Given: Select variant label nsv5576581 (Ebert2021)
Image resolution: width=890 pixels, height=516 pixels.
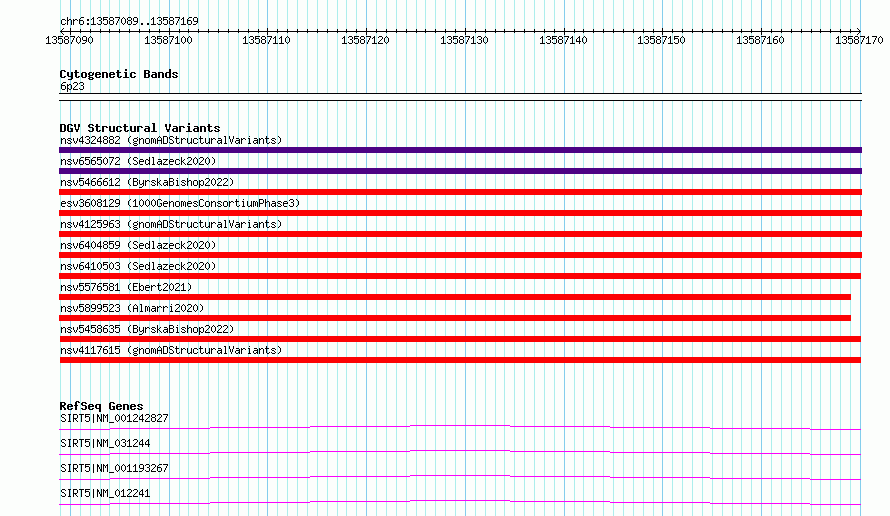Looking at the screenshot, I should 126,287.
